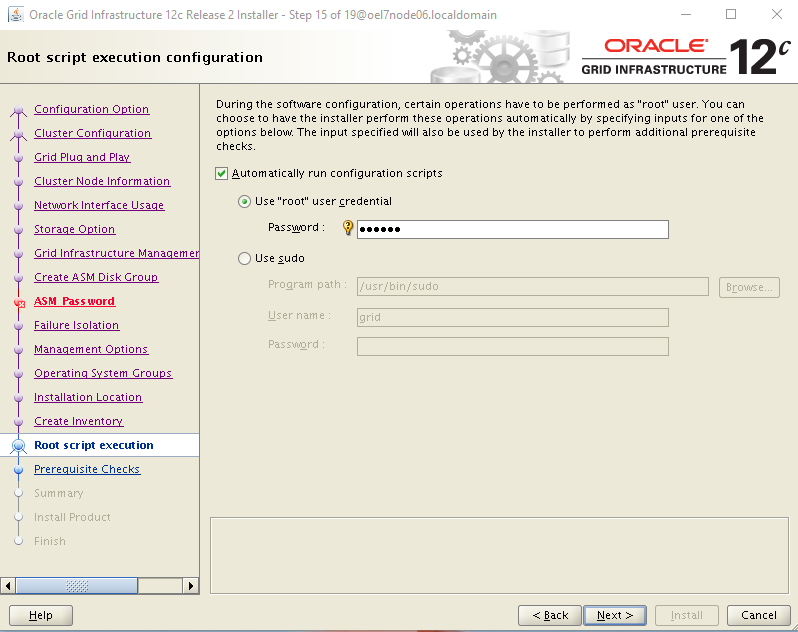Open Help for this installer step
The image size is (798, 632).
(41, 615)
